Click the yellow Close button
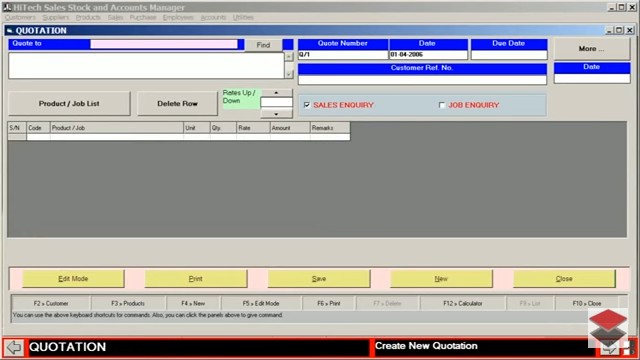The width and height of the screenshot is (640, 360). [x=564, y=279]
